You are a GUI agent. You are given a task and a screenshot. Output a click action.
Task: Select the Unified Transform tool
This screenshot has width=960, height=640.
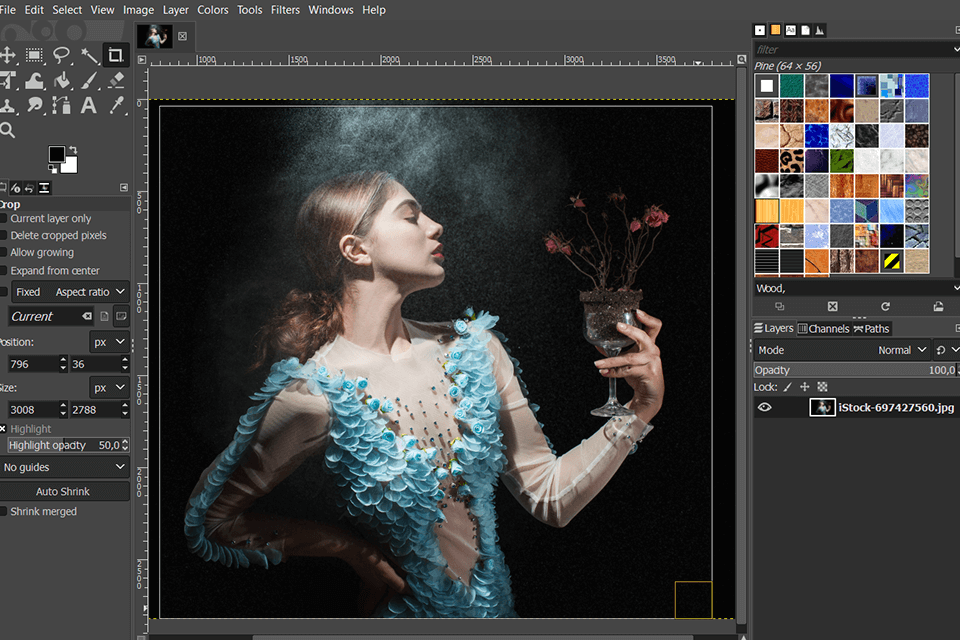coord(7,80)
